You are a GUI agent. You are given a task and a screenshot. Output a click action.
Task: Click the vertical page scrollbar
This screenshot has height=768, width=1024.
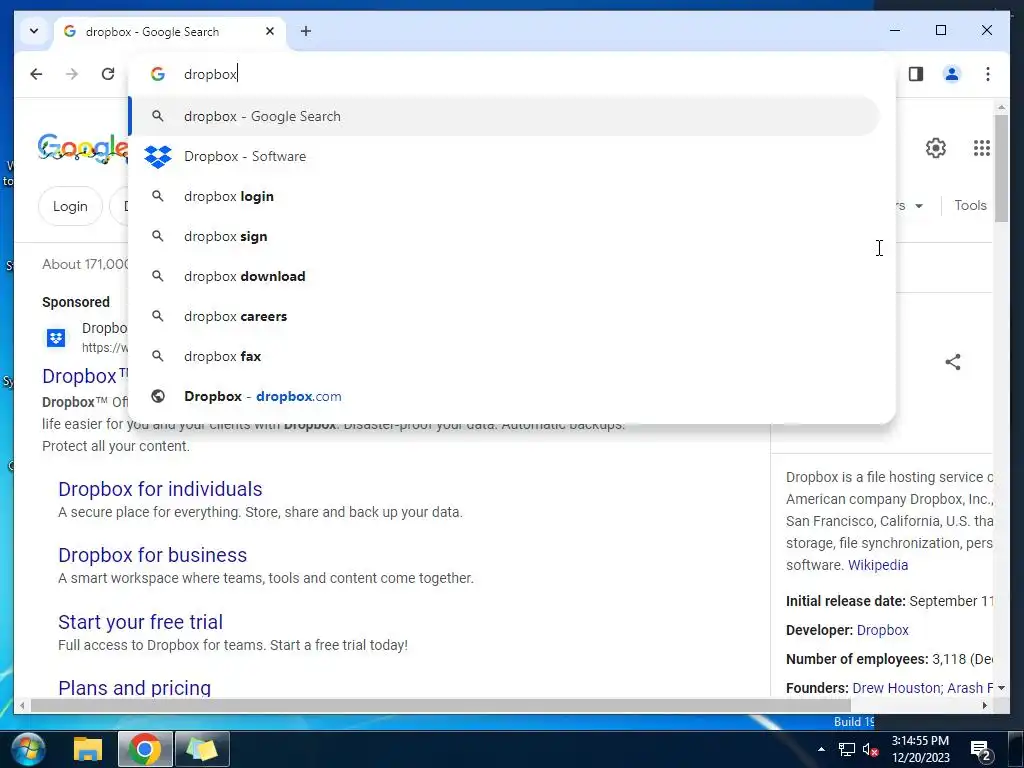[x=1001, y=168]
